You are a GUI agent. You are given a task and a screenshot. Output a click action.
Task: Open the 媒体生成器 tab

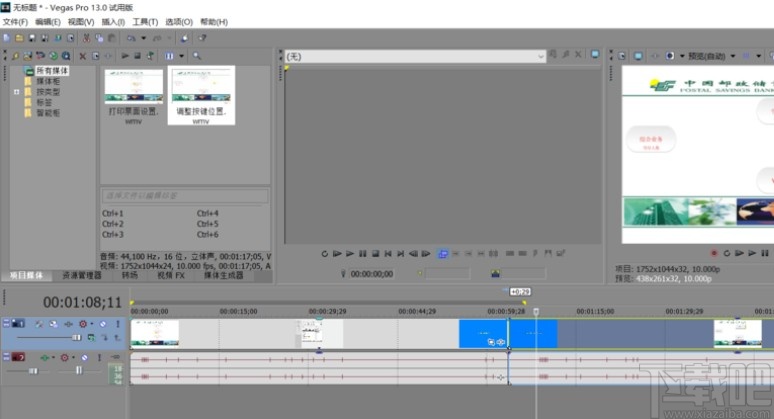click(224, 275)
